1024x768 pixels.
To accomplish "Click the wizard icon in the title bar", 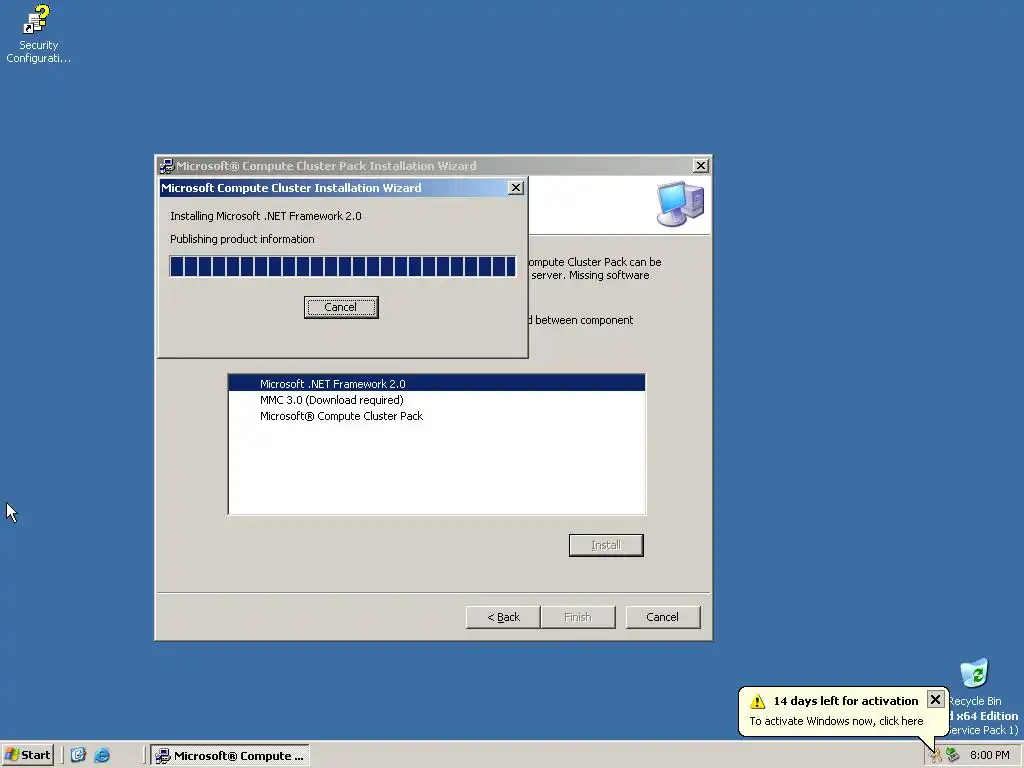I will (x=167, y=166).
